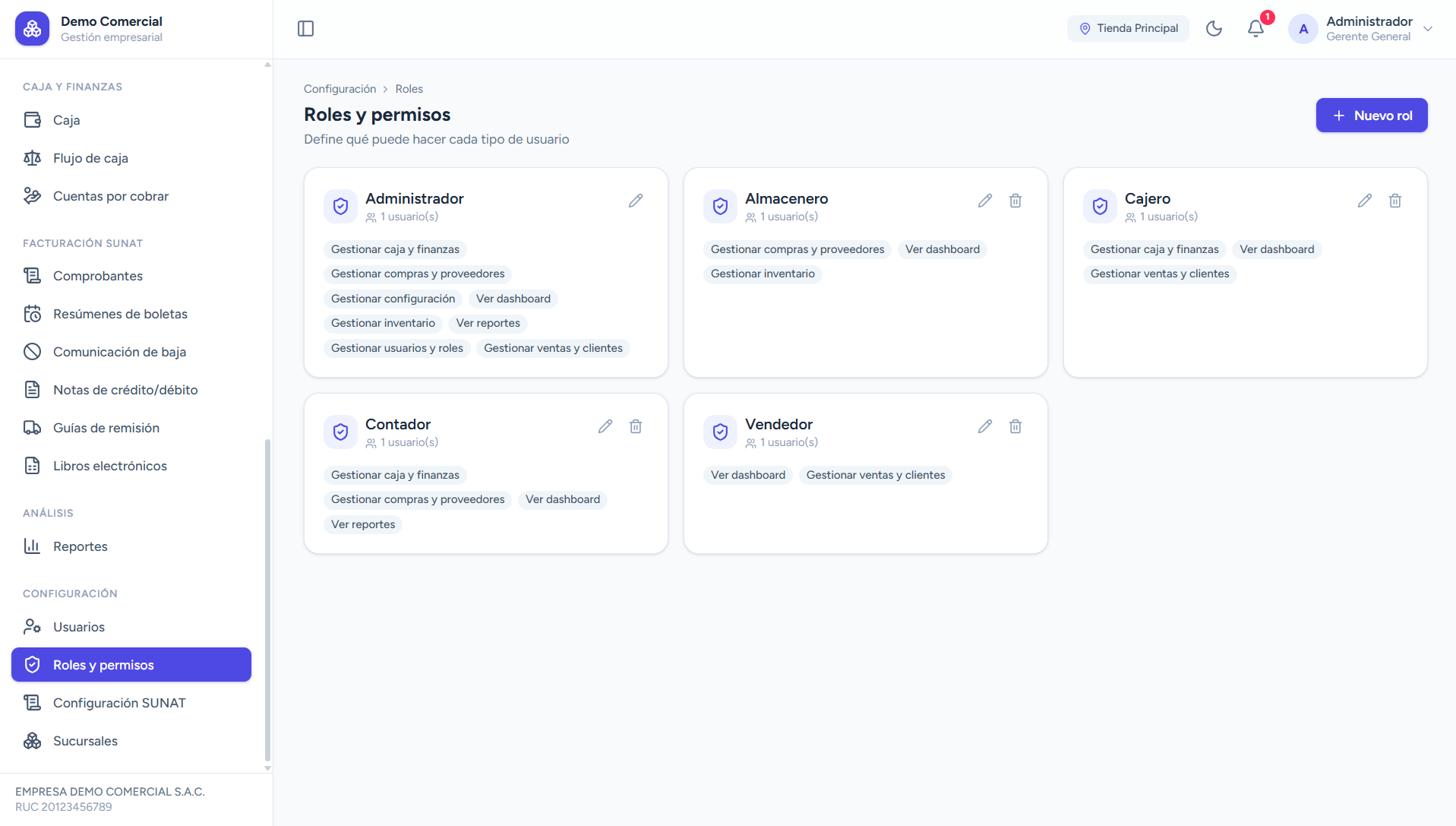Open the Tienda Principal location selector

(1128, 29)
